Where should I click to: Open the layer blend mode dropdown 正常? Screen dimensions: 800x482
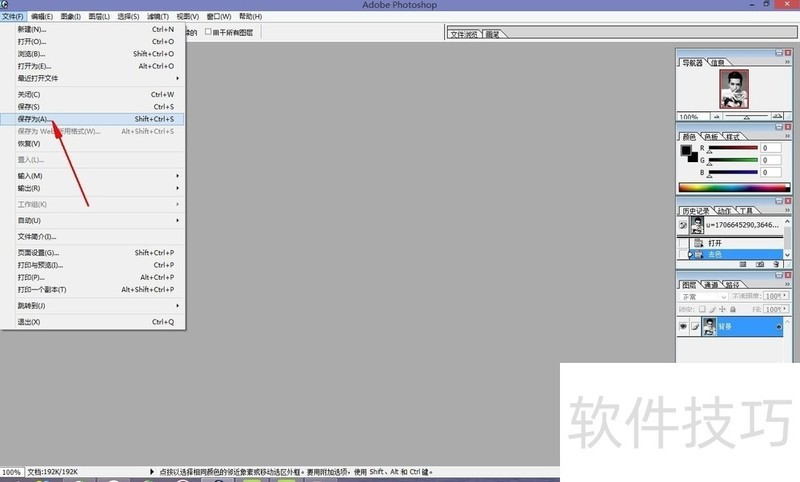click(x=703, y=296)
